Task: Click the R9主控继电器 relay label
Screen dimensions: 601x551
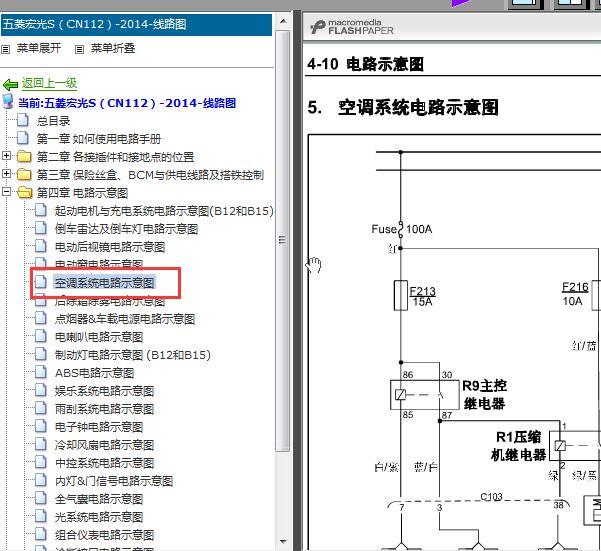Action: pyautogui.click(x=484, y=394)
